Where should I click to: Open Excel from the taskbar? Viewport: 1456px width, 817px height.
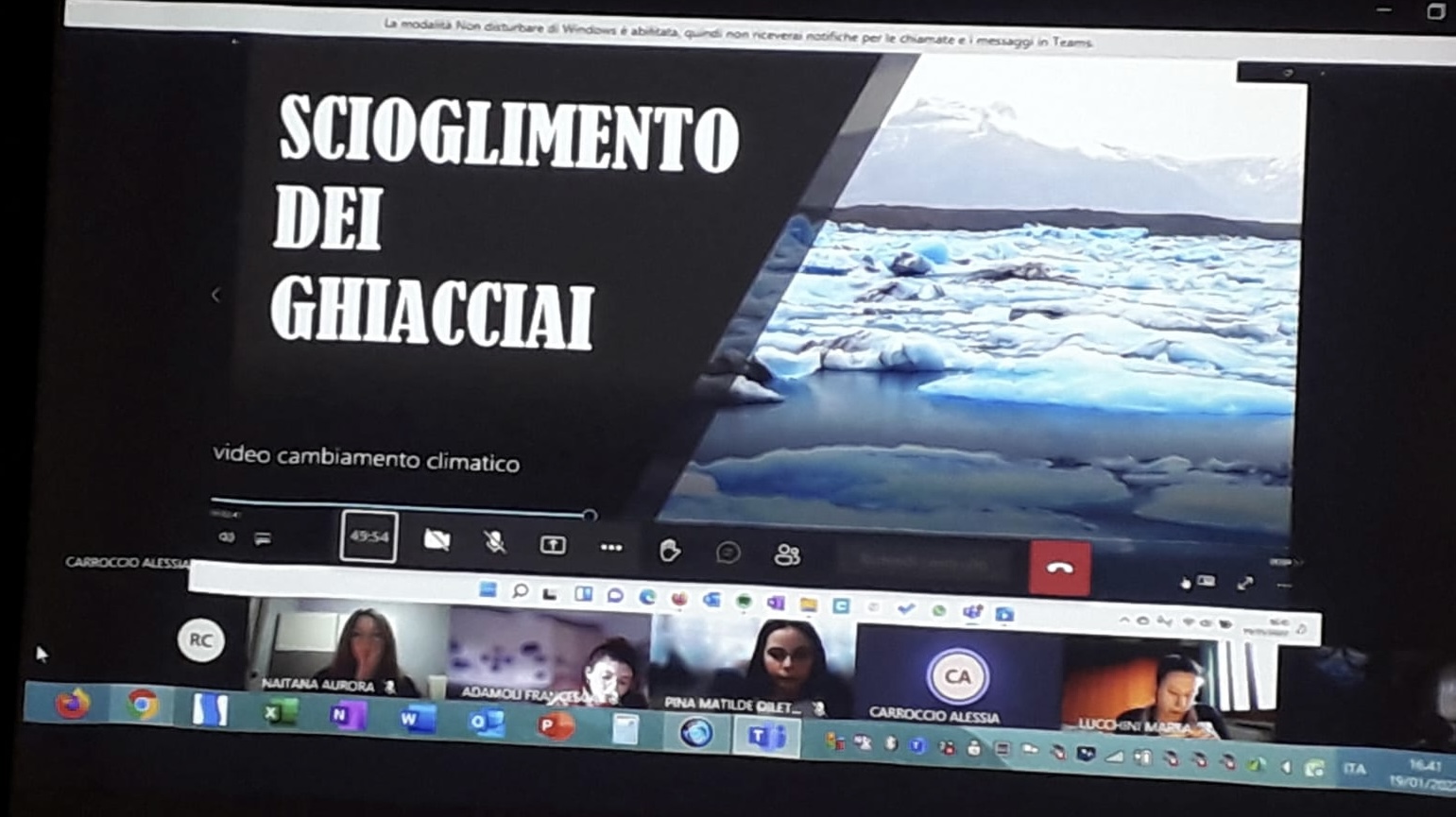tap(279, 712)
